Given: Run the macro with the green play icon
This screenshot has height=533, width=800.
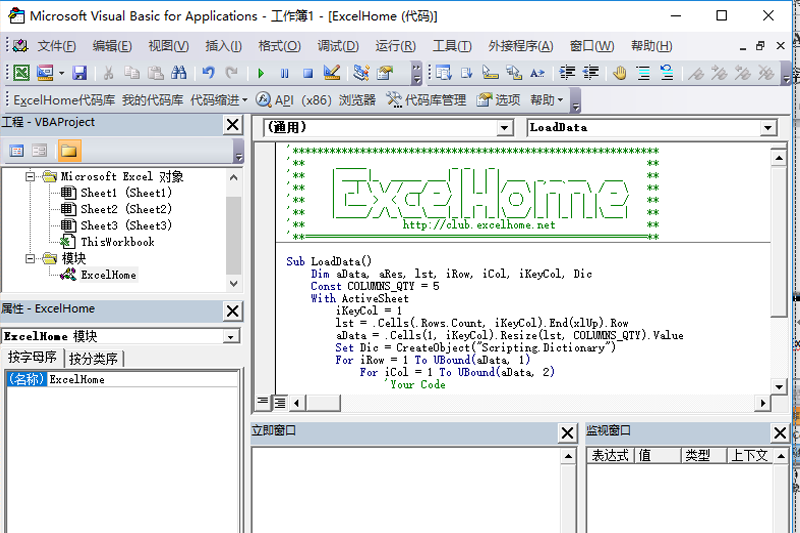Looking at the screenshot, I should click(x=261, y=73).
